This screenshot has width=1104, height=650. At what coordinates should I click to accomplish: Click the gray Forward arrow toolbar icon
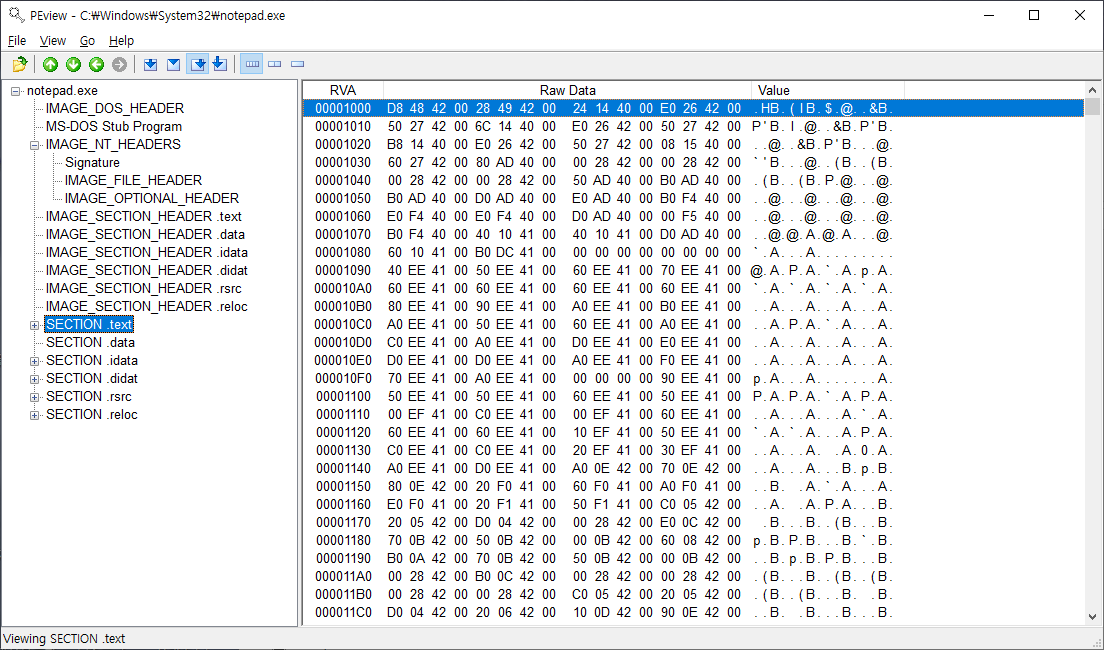point(120,65)
